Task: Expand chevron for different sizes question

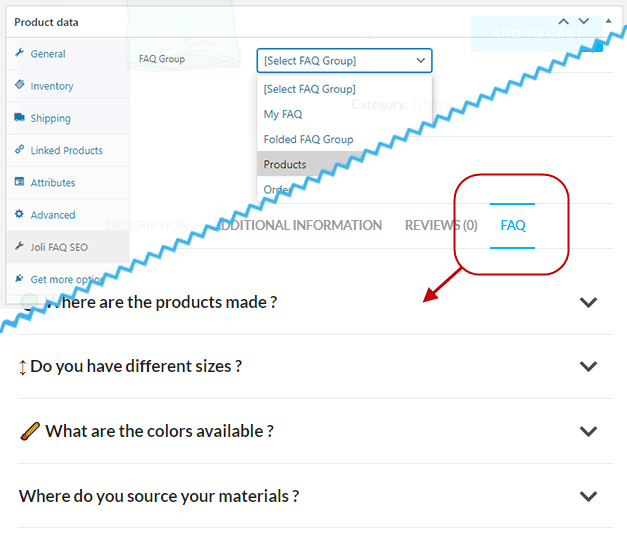Action: coord(588,366)
